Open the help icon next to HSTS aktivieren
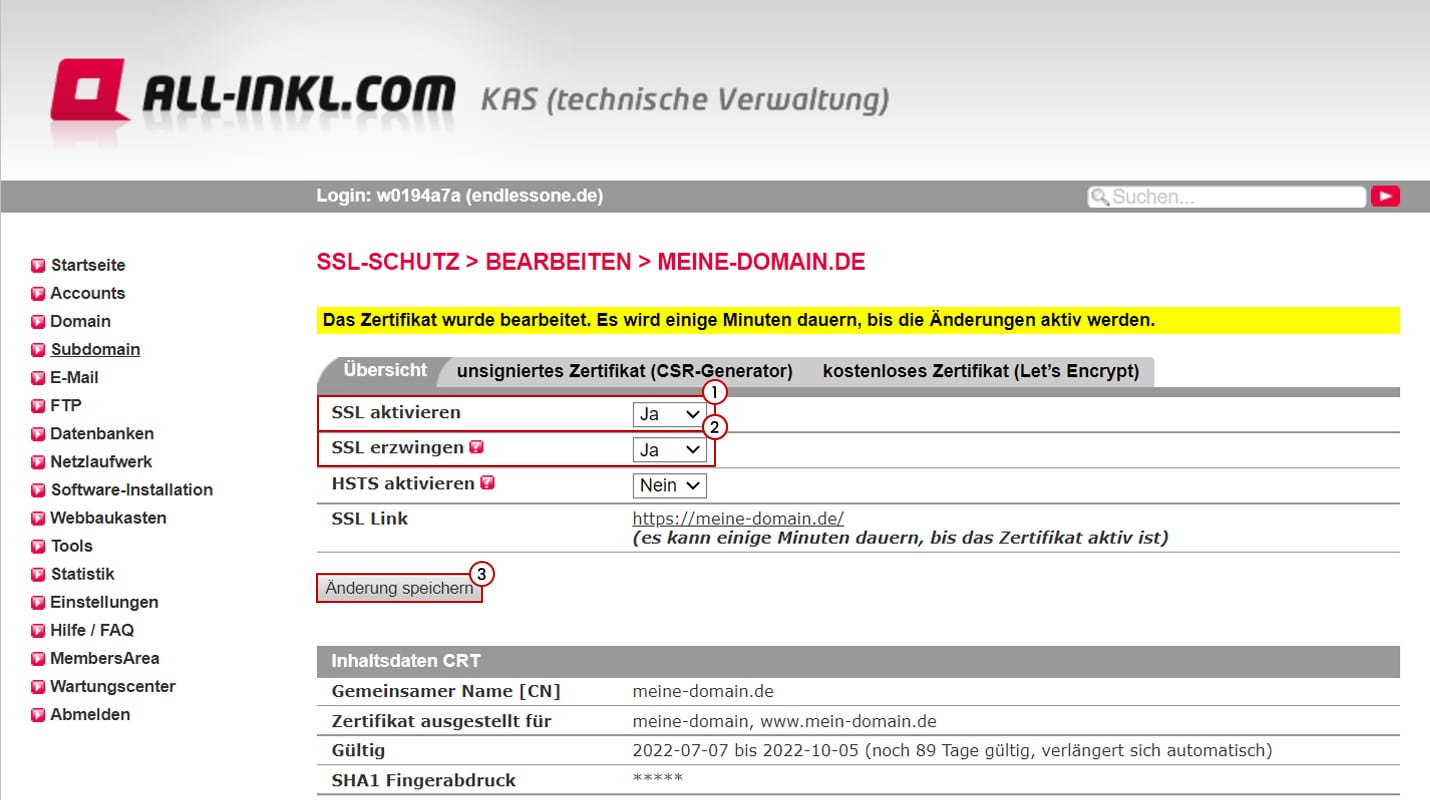 [487, 483]
